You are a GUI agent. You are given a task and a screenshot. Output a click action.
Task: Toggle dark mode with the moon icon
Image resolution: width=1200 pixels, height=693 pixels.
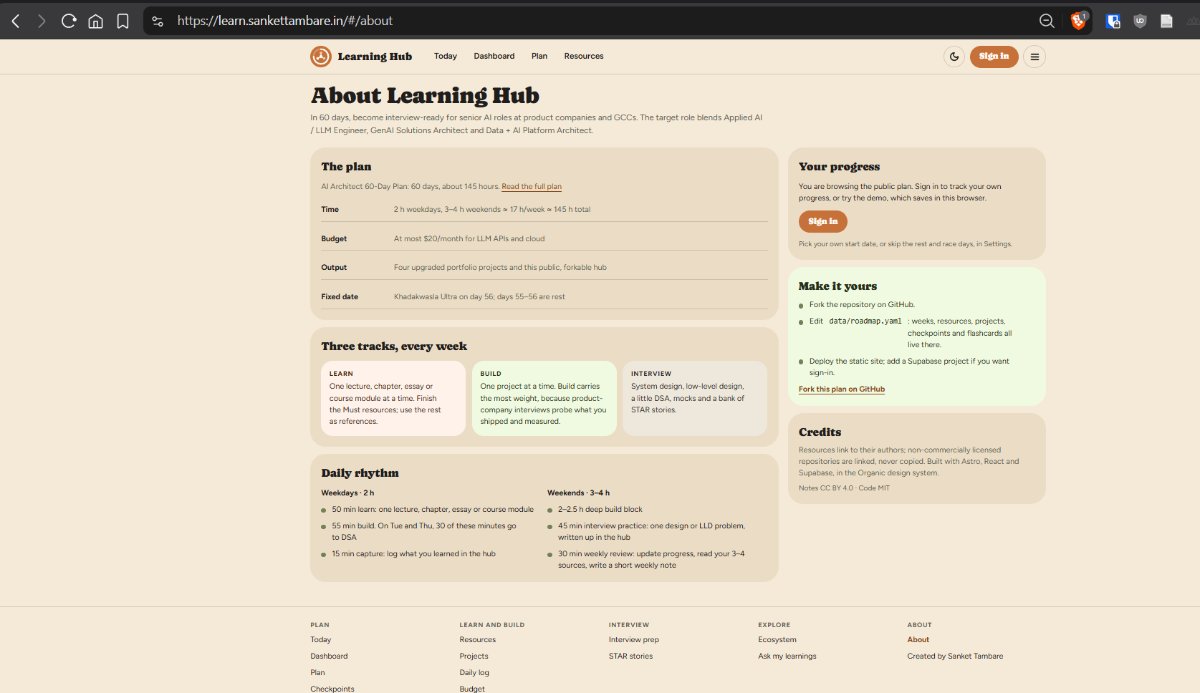click(x=954, y=56)
